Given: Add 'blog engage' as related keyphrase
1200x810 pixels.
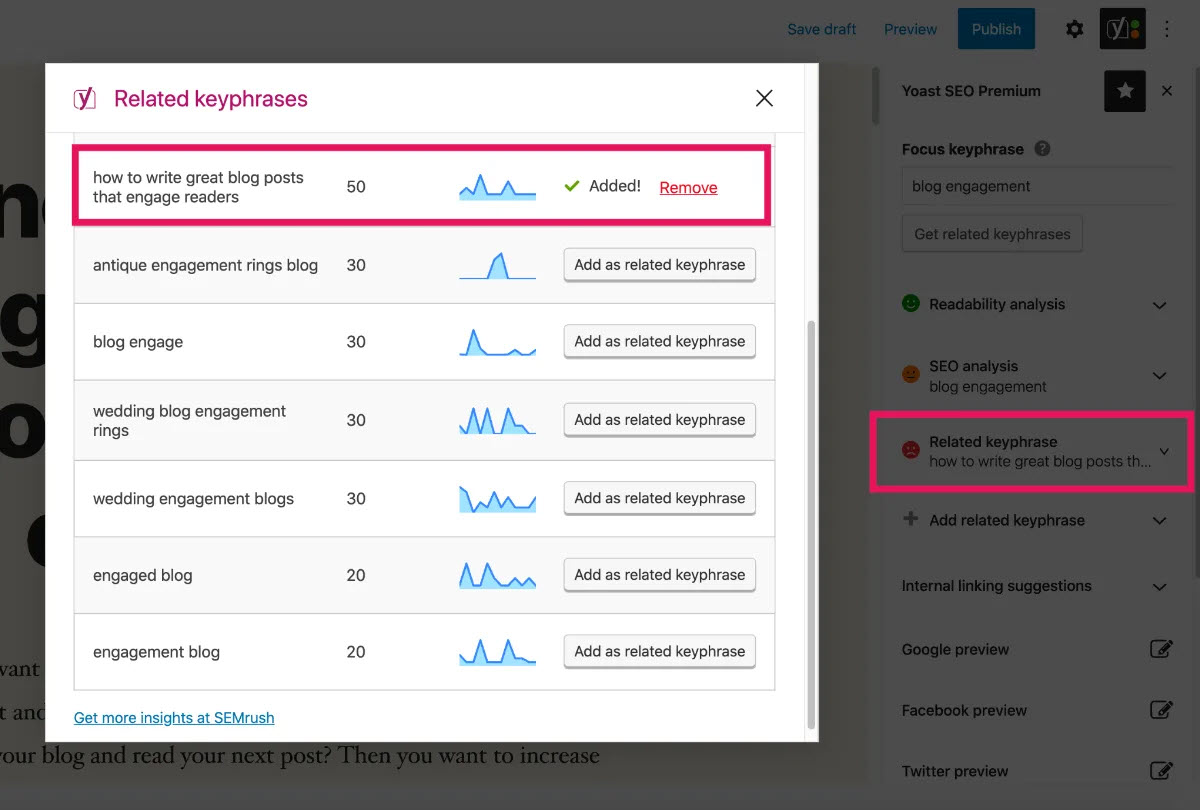Looking at the screenshot, I should pyautogui.click(x=660, y=341).
